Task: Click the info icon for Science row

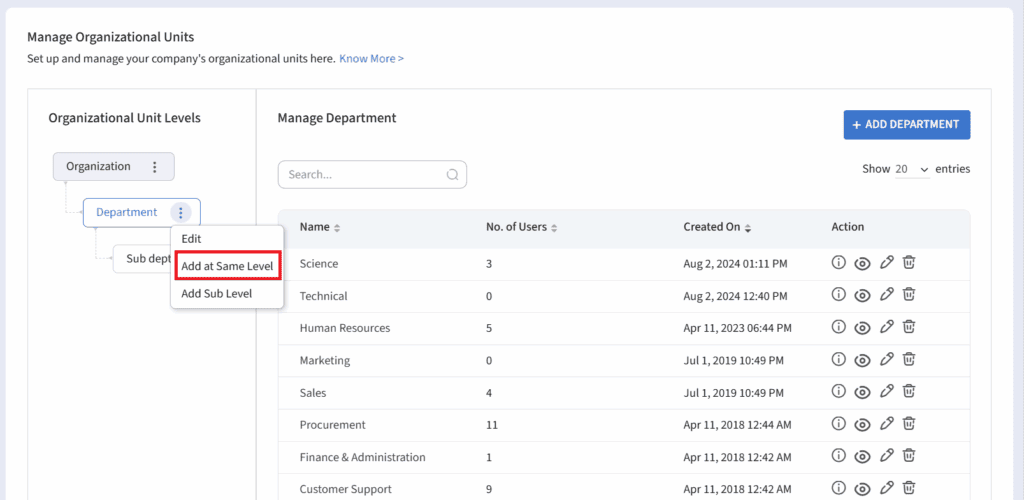Action: point(839,263)
